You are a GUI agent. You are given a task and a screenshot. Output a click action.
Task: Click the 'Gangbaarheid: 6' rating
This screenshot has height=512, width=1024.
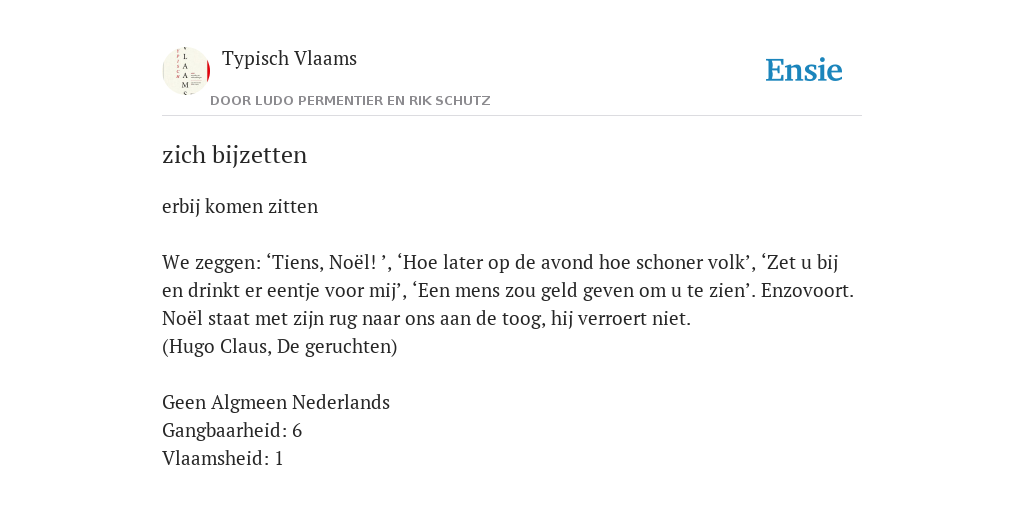coord(232,430)
